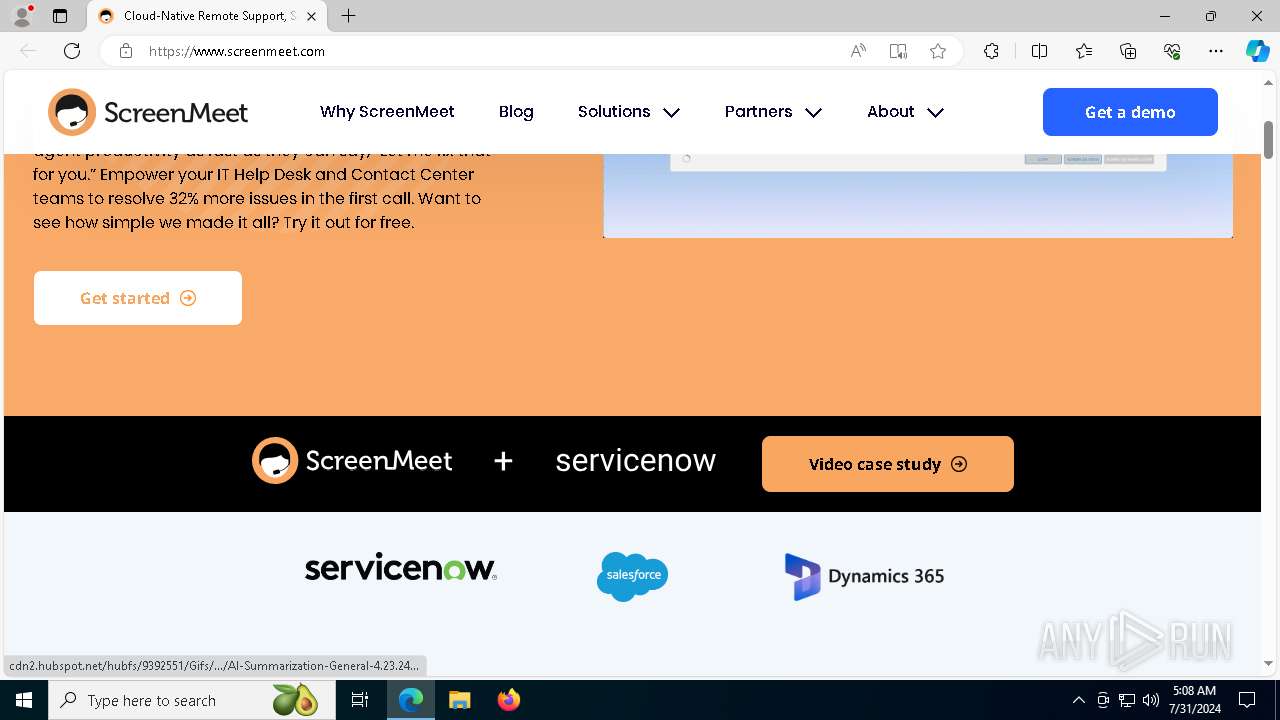This screenshot has height=720, width=1280.
Task: Open Microsoft Edge on taskbar
Action: [x=411, y=700]
